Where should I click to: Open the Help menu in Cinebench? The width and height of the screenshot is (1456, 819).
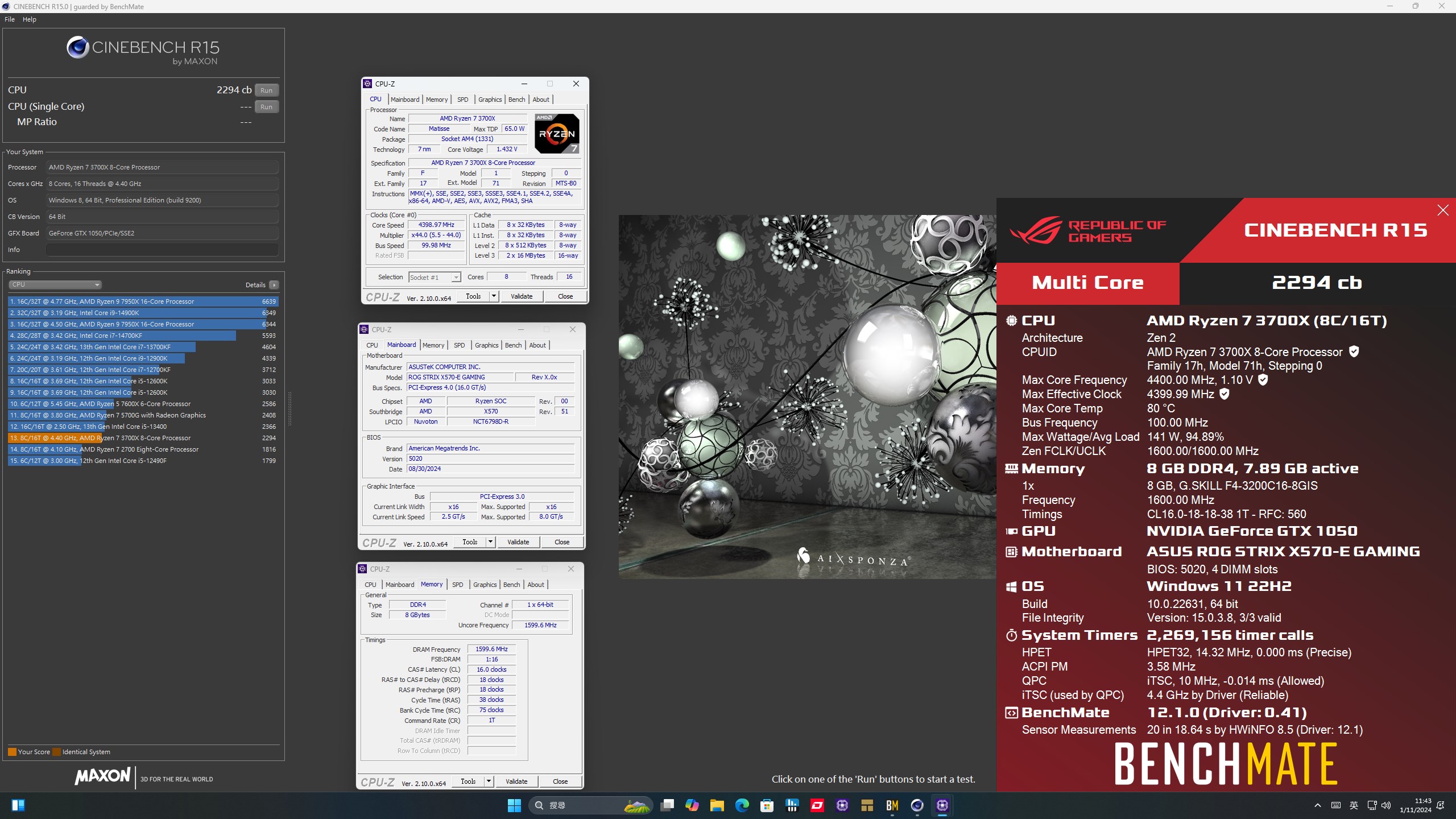pos(30,19)
